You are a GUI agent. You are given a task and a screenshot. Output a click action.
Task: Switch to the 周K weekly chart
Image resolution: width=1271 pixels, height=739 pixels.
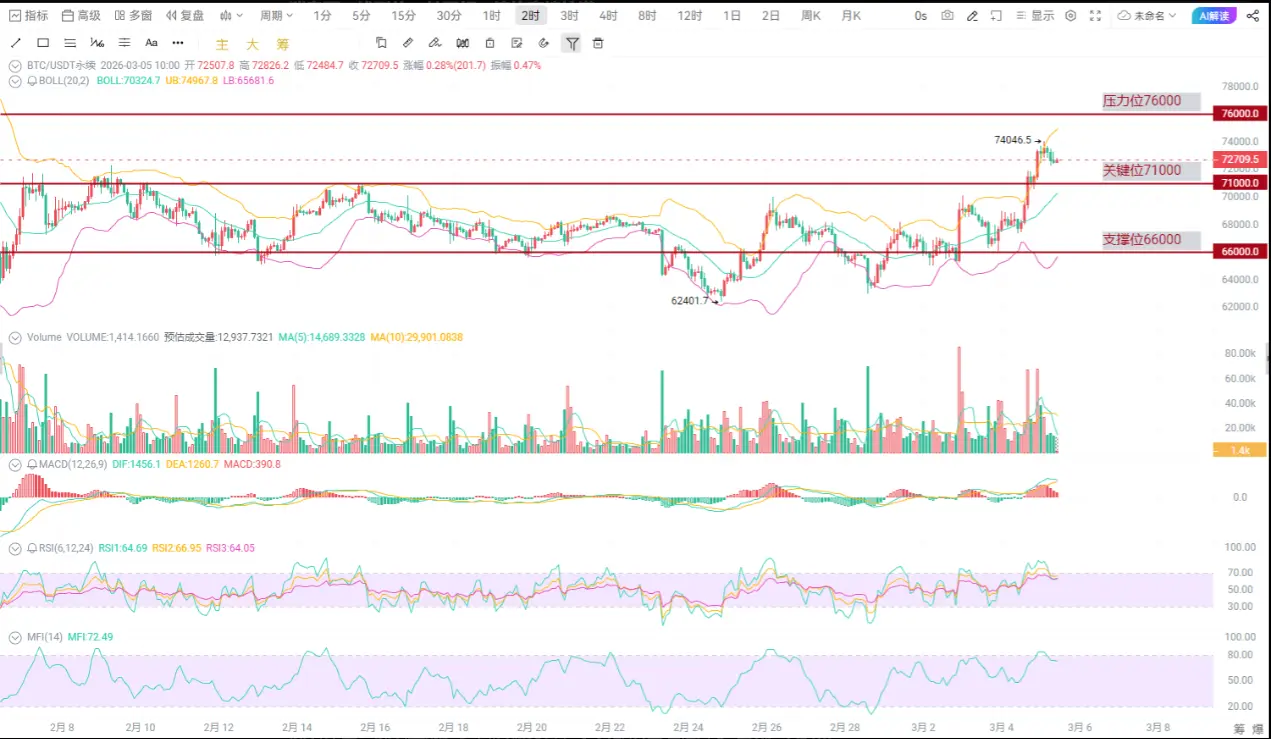pos(811,16)
